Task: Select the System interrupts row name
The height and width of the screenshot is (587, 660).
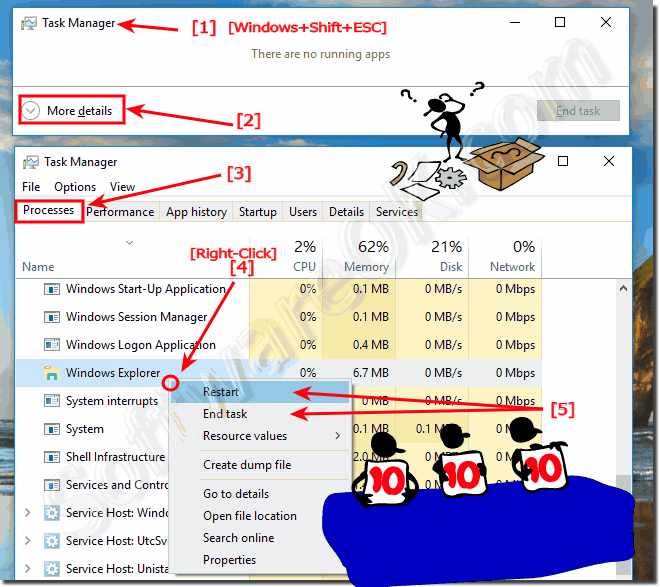Action: 112,401
